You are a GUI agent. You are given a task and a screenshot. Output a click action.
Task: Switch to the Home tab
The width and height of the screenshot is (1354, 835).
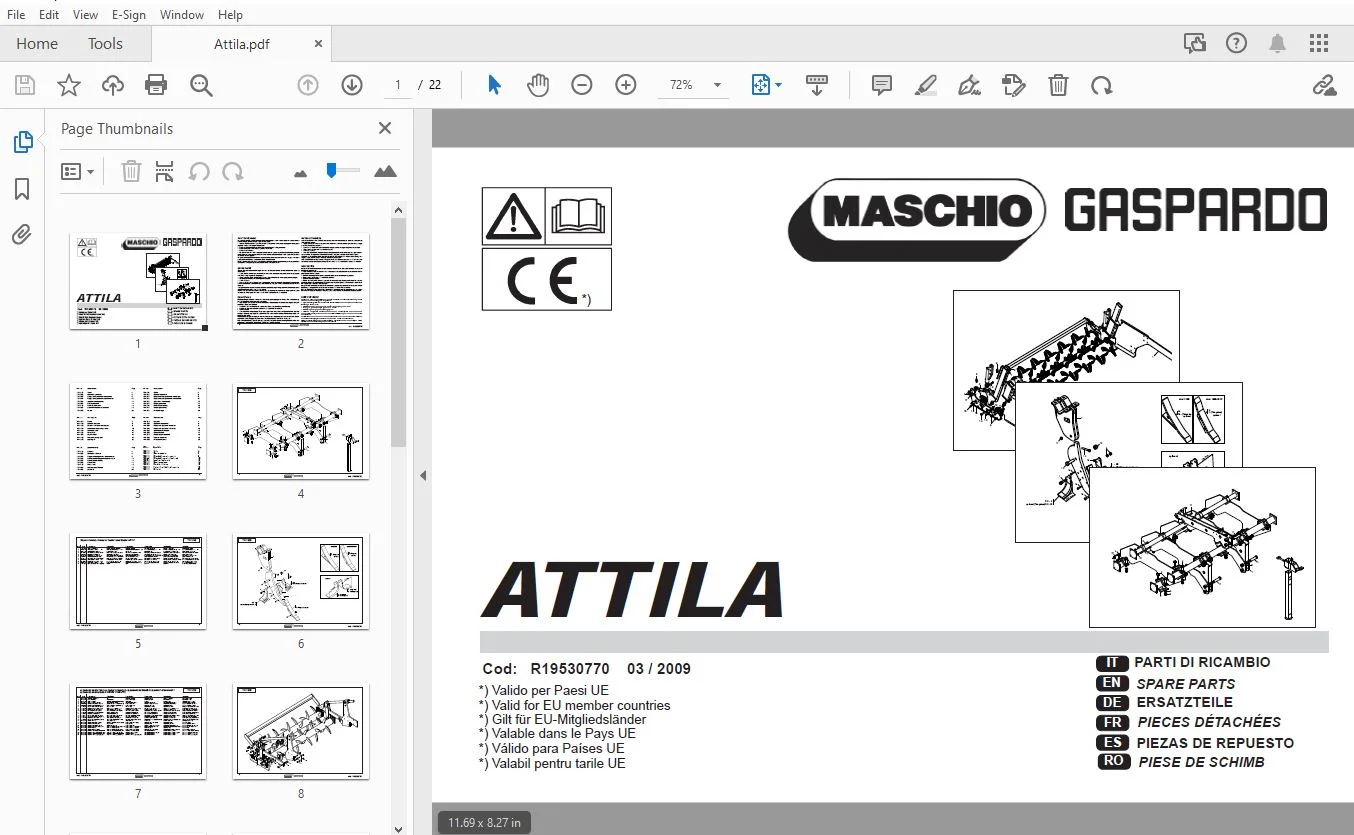(x=37, y=44)
